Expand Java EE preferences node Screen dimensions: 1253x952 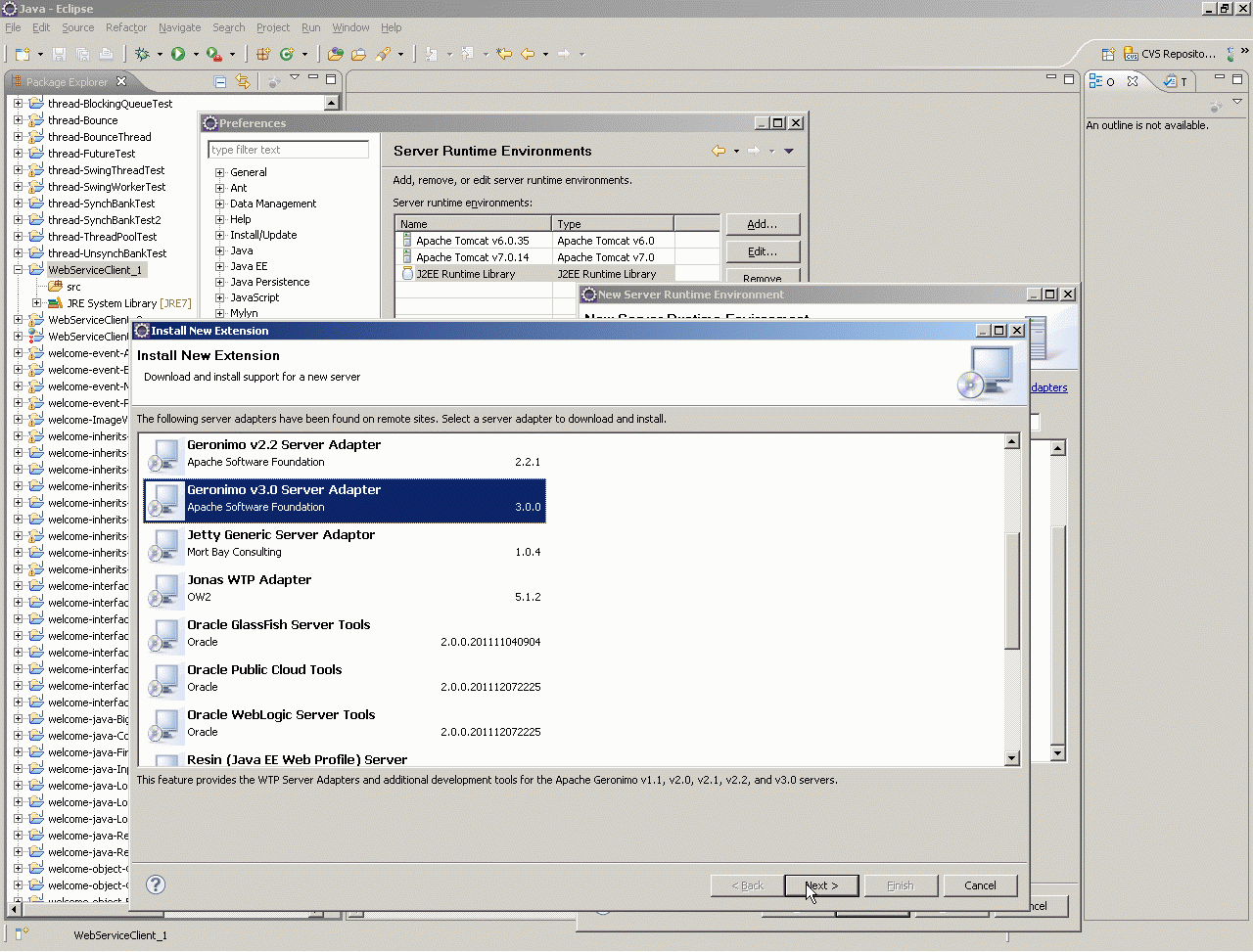point(220,266)
